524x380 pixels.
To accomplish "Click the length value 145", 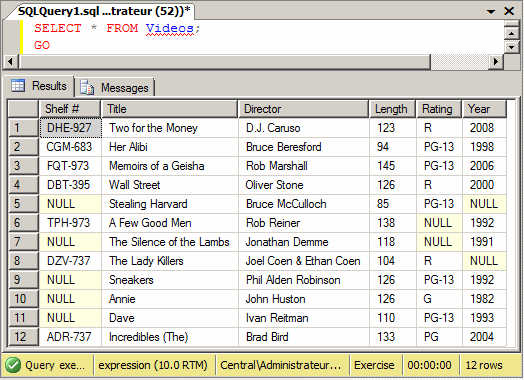I will 386,166.
